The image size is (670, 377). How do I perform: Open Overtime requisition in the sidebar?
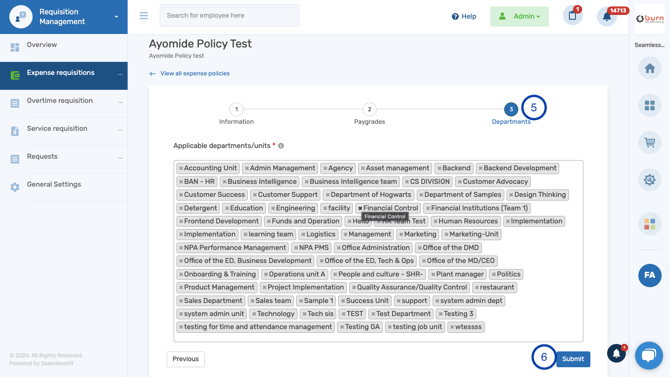tap(64, 103)
